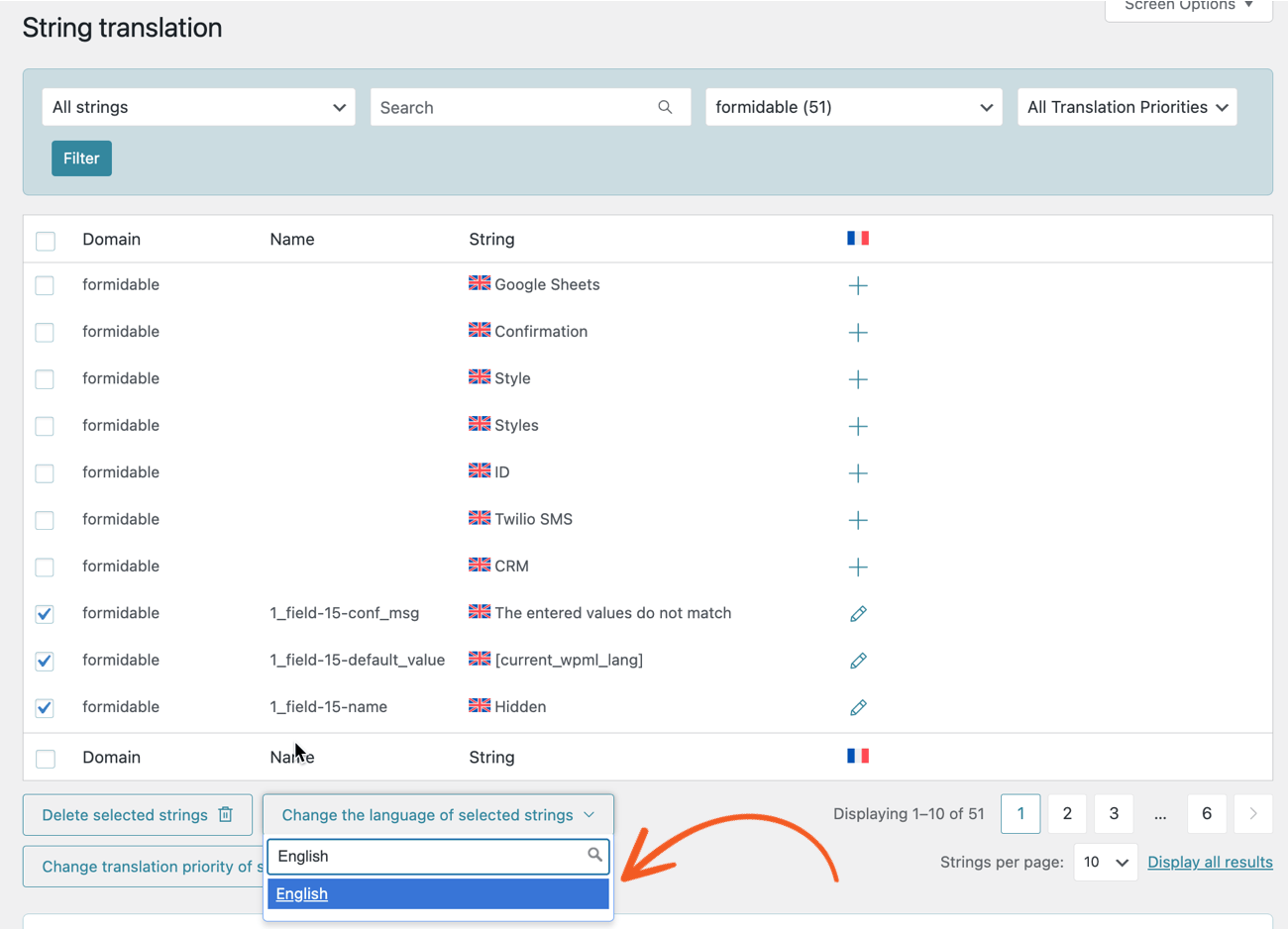The image size is (1288, 931).
Task: Click Delete selected strings button
Action: (138, 815)
